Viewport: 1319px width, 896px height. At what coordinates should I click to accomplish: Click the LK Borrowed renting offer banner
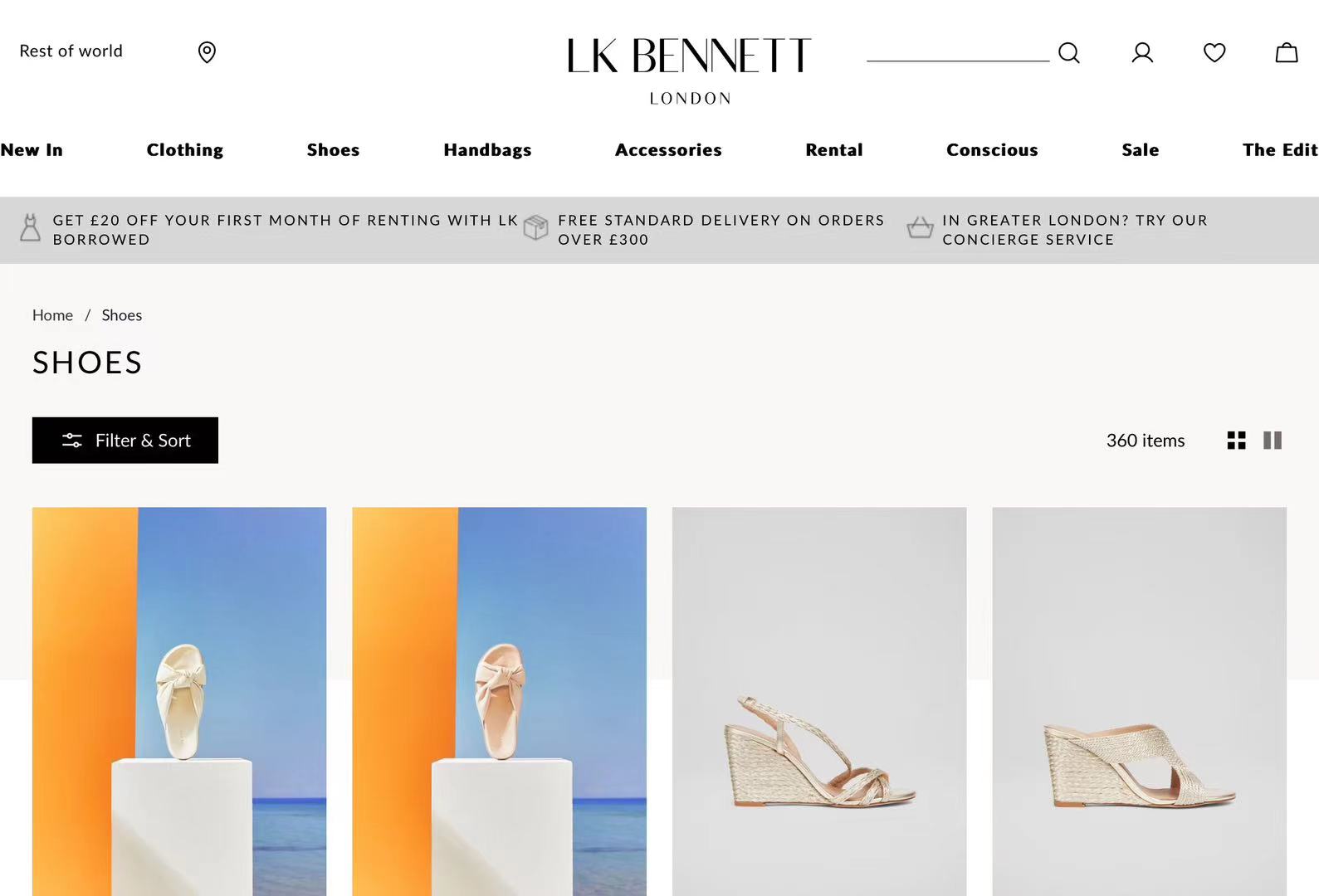pyautogui.click(x=269, y=230)
